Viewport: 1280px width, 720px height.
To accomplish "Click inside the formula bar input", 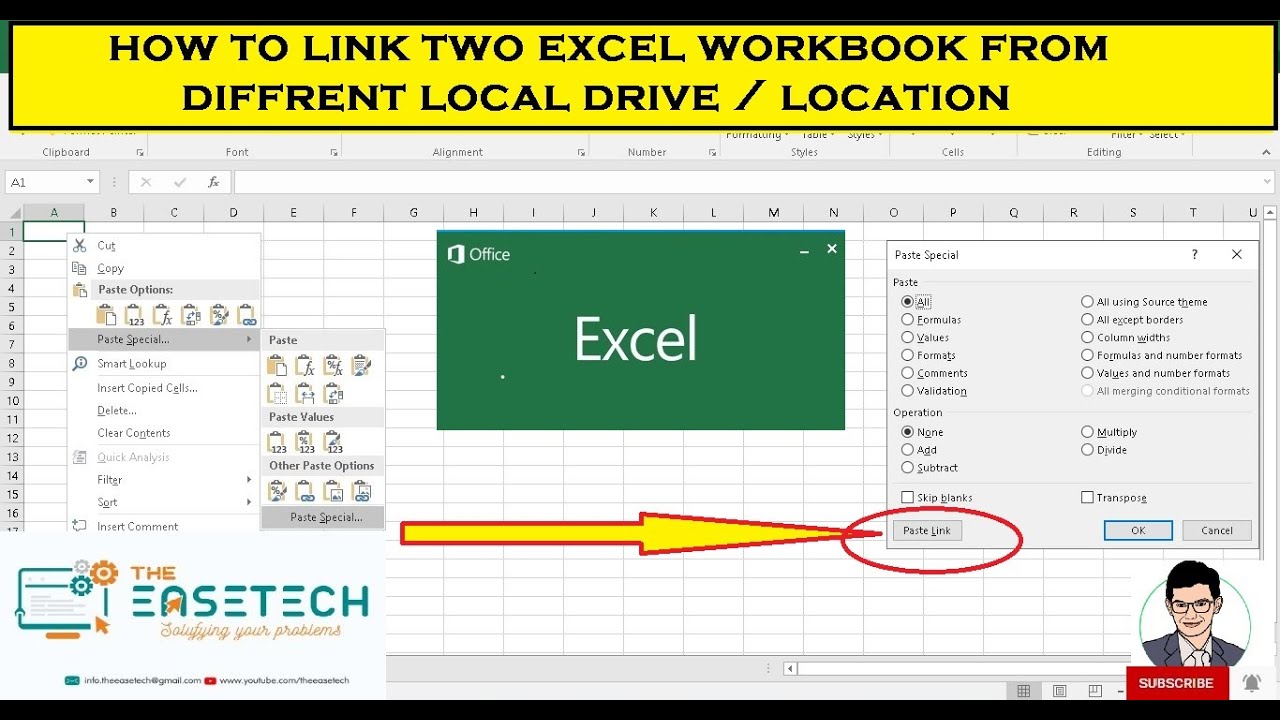I will [754, 182].
